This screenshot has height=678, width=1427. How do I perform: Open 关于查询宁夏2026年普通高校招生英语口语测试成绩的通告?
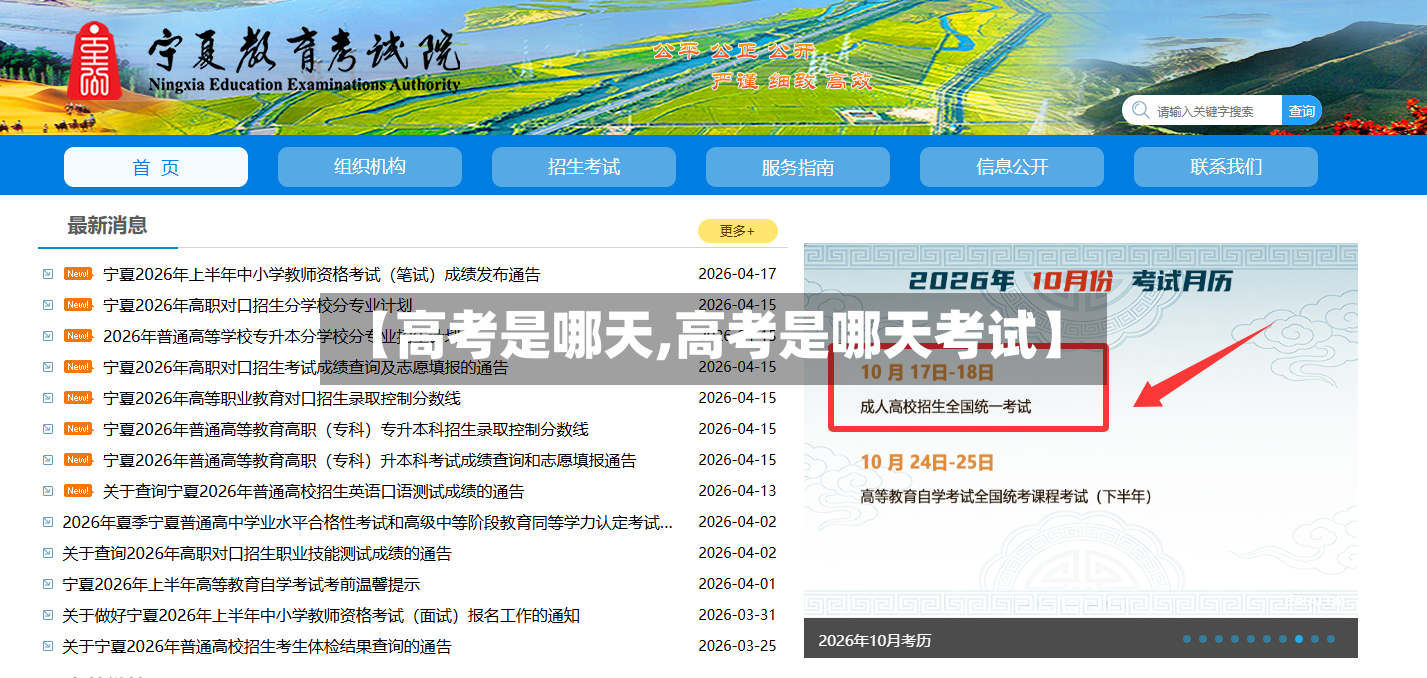tap(314, 491)
